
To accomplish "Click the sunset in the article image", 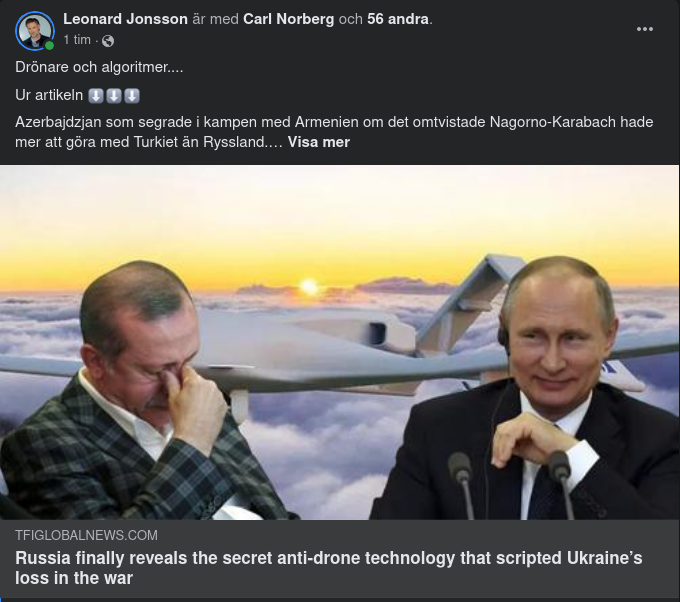I will [x=309, y=286].
